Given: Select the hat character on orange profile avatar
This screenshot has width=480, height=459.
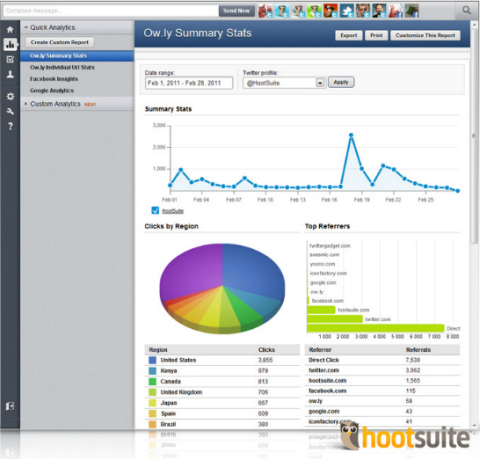Looking at the screenshot, I should 330,11.
